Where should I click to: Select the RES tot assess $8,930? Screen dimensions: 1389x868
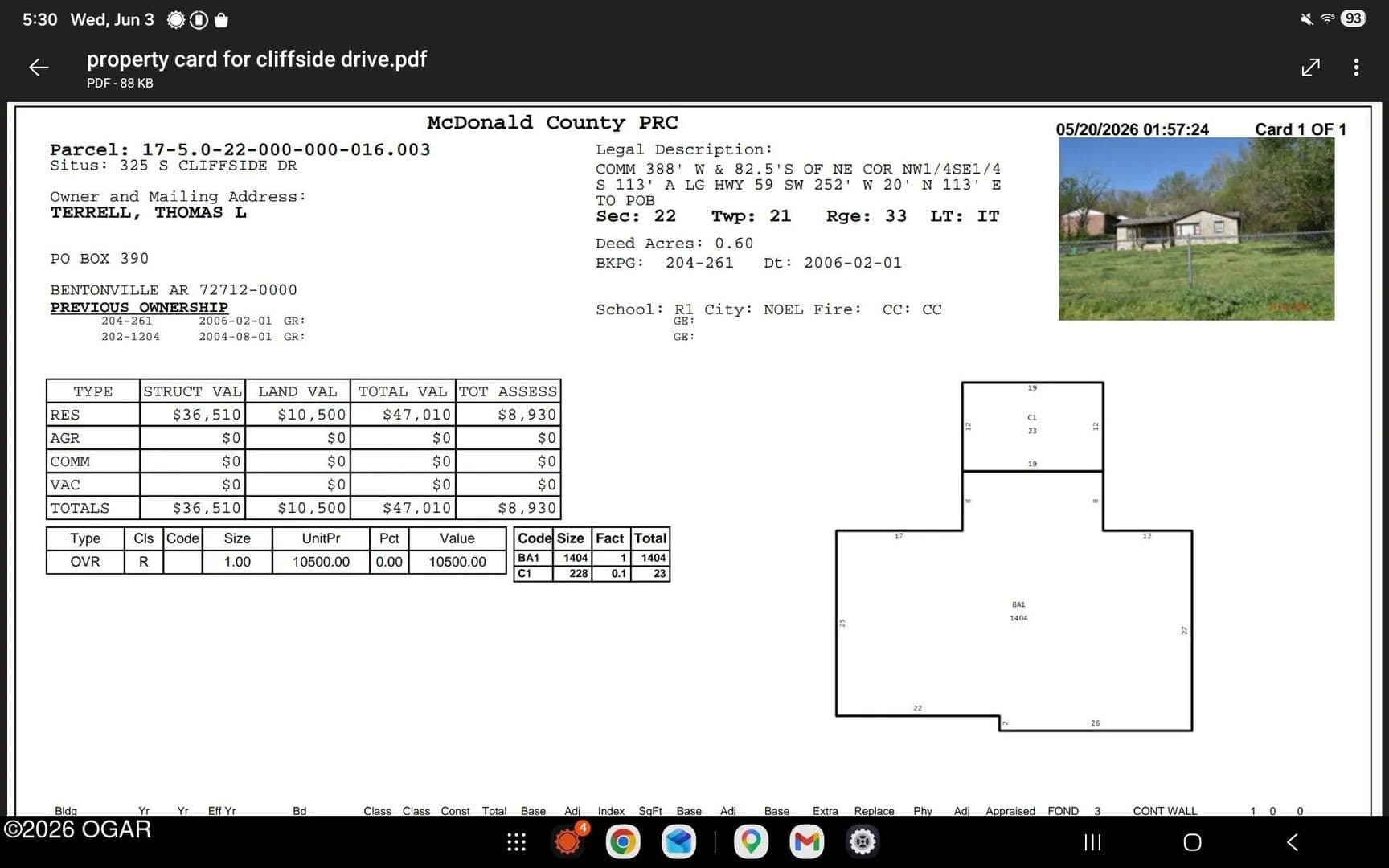click(527, 415)
